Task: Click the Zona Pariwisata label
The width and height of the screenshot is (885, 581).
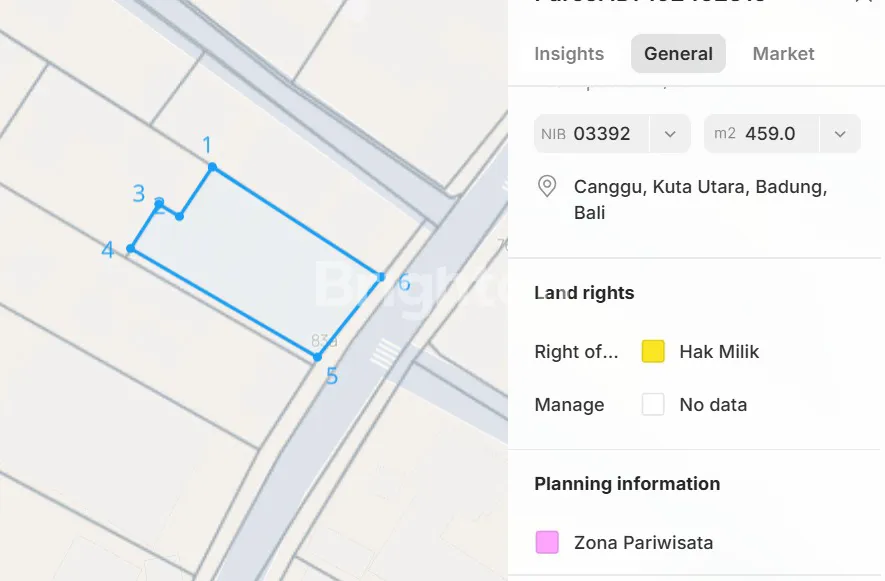Action: click(x=643, y=543)
